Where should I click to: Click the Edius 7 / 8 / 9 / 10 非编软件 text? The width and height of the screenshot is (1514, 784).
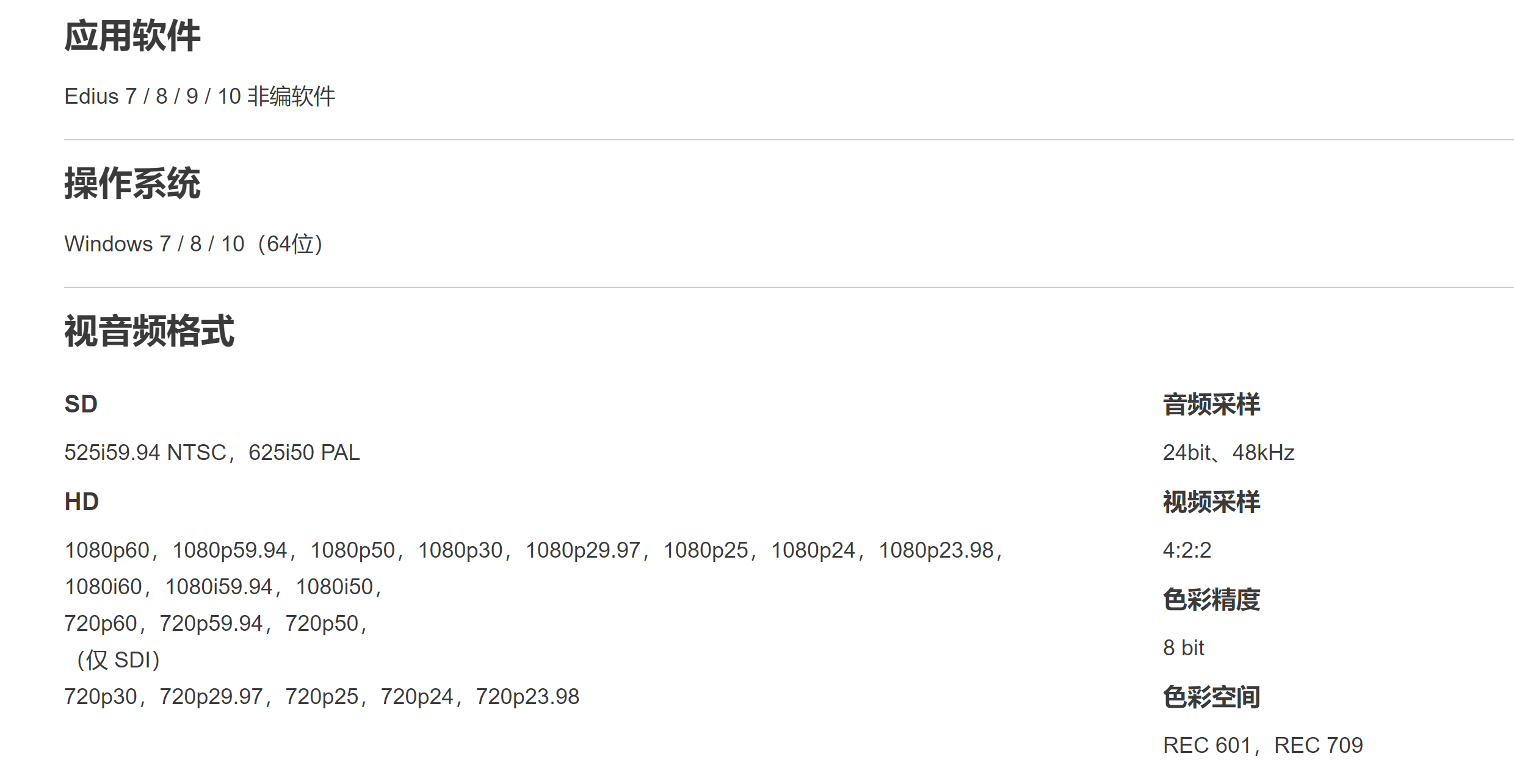pyautogui.click(x=200, y=96)
